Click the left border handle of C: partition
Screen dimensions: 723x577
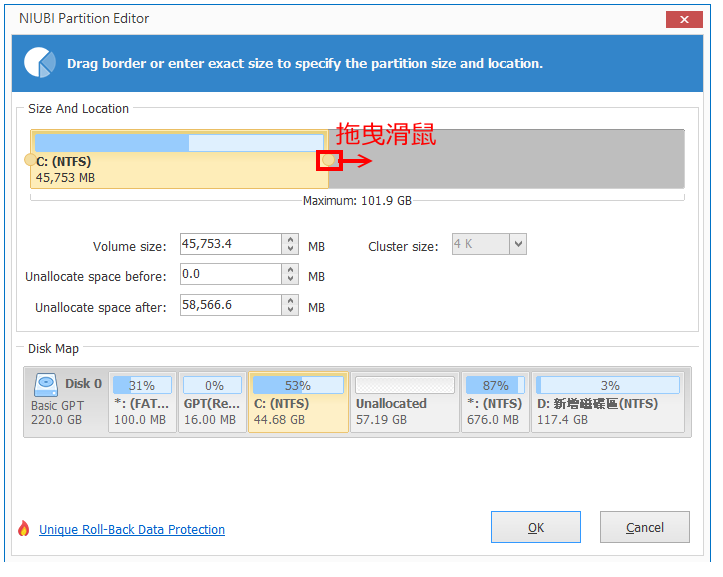coord(30,160)
